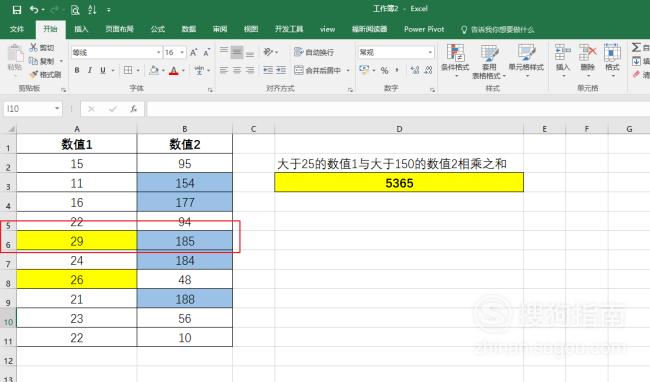Image resolution: width=650 pixels, height=382 pixels.
Task: Open the font size 16 dropdown
Action: pos(182,53)
